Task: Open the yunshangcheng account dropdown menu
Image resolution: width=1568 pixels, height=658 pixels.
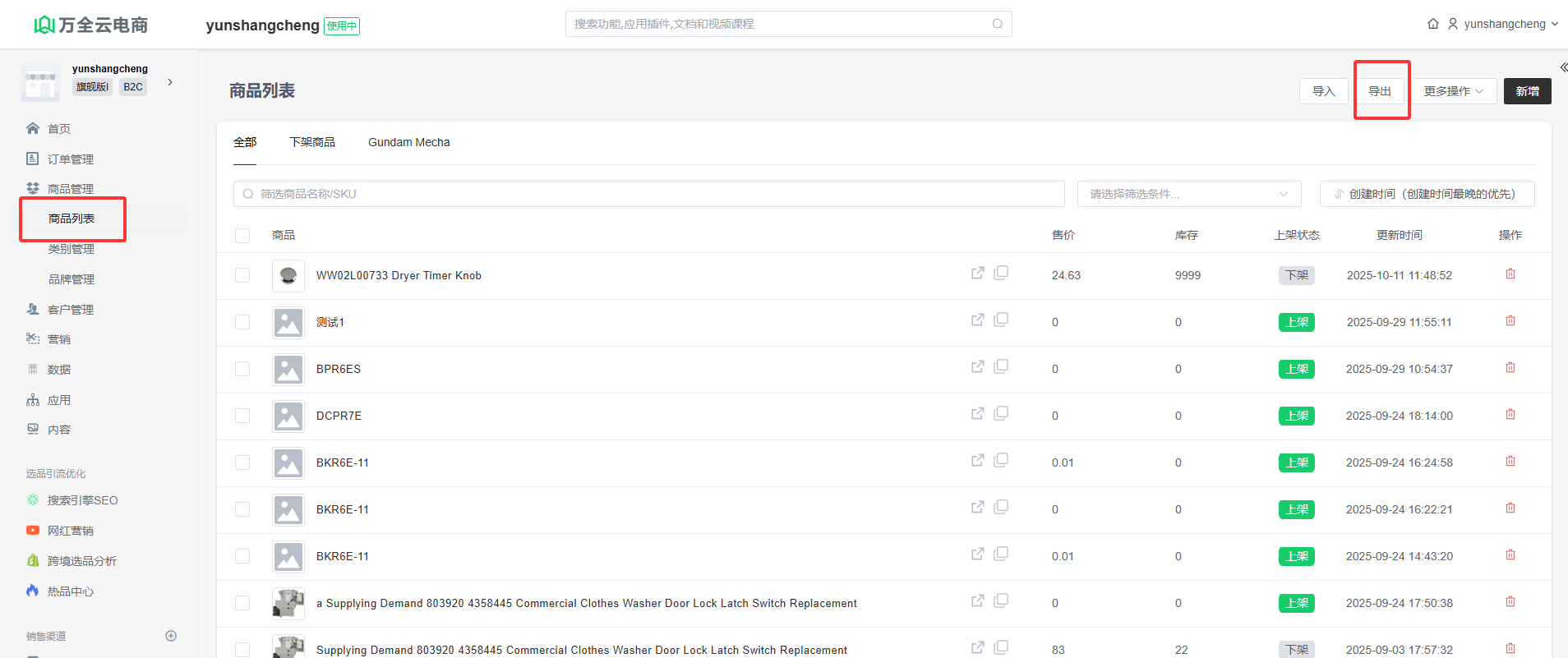Action: pyautogui.click(x=1503, y=24)
